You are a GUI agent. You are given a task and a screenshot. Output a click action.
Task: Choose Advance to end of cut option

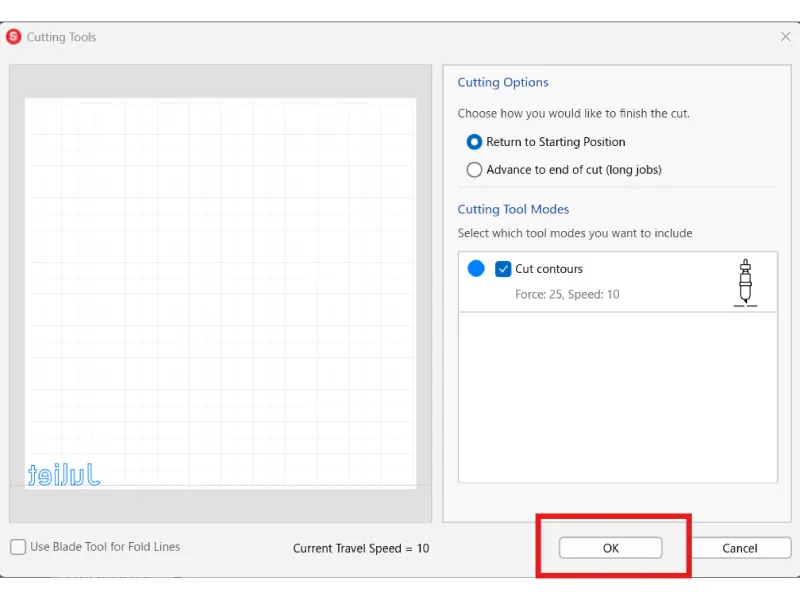click(475, 170)
